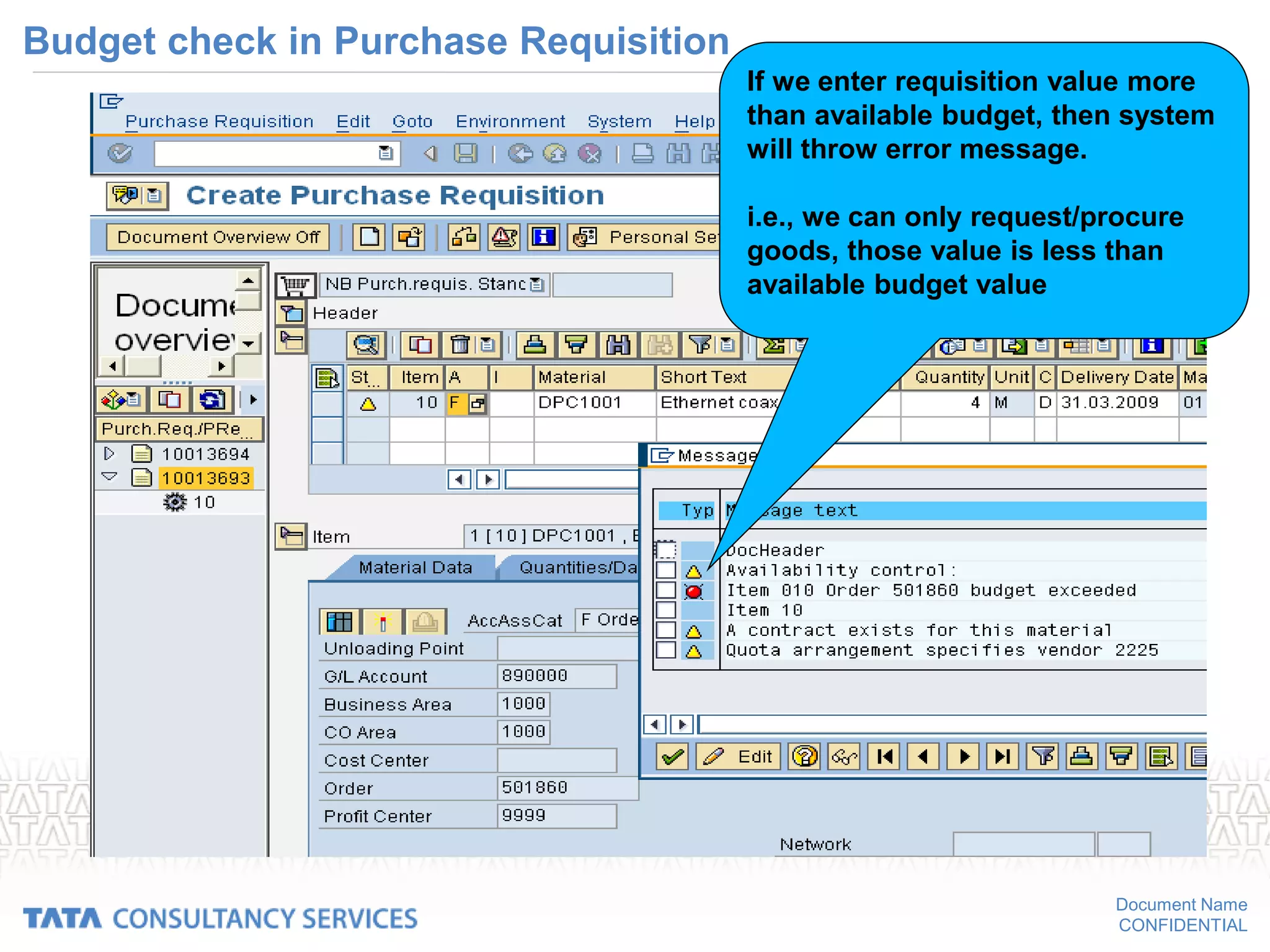Image resolution: width=1270 pixels, height=952 pixels.
Task: Click the delete trash can icon in item toolbar
Action: [460, 345]
